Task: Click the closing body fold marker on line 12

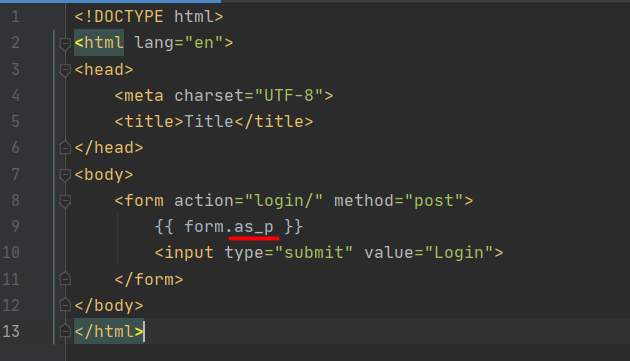Action: 65,305
